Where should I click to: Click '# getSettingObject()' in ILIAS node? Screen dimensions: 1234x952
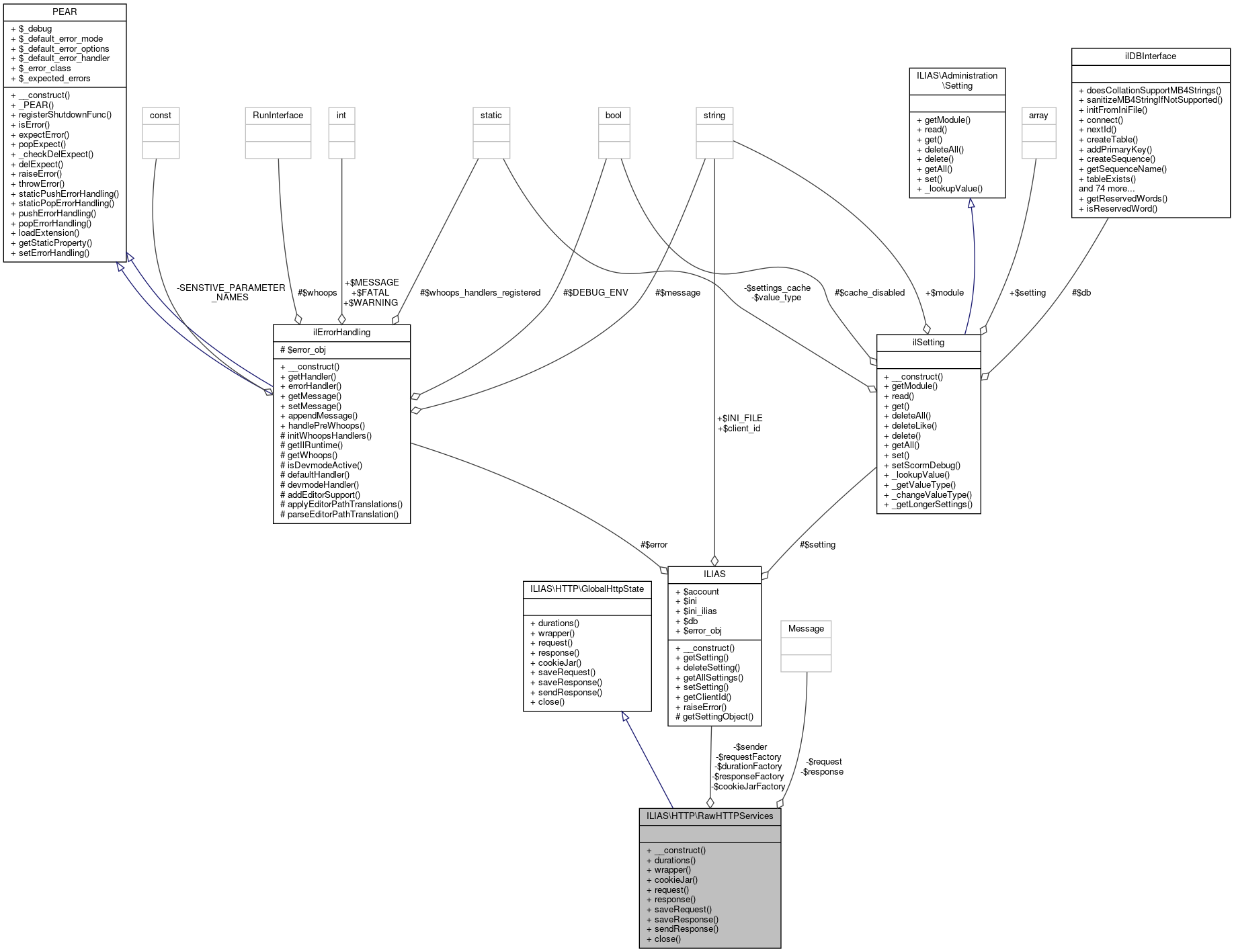714,717
